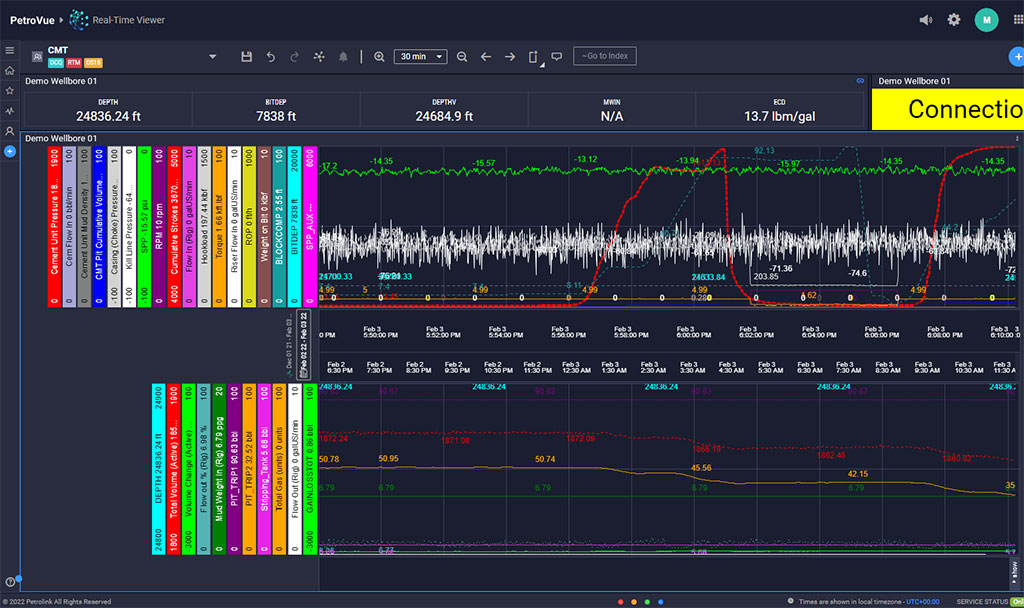
Task: Open the hamburger menu in the sidebar
Action: coord(10,50)
